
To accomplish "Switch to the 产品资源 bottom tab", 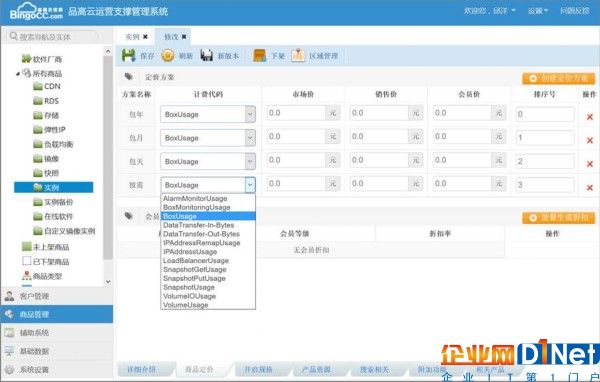I will click(x=316, y=369).
